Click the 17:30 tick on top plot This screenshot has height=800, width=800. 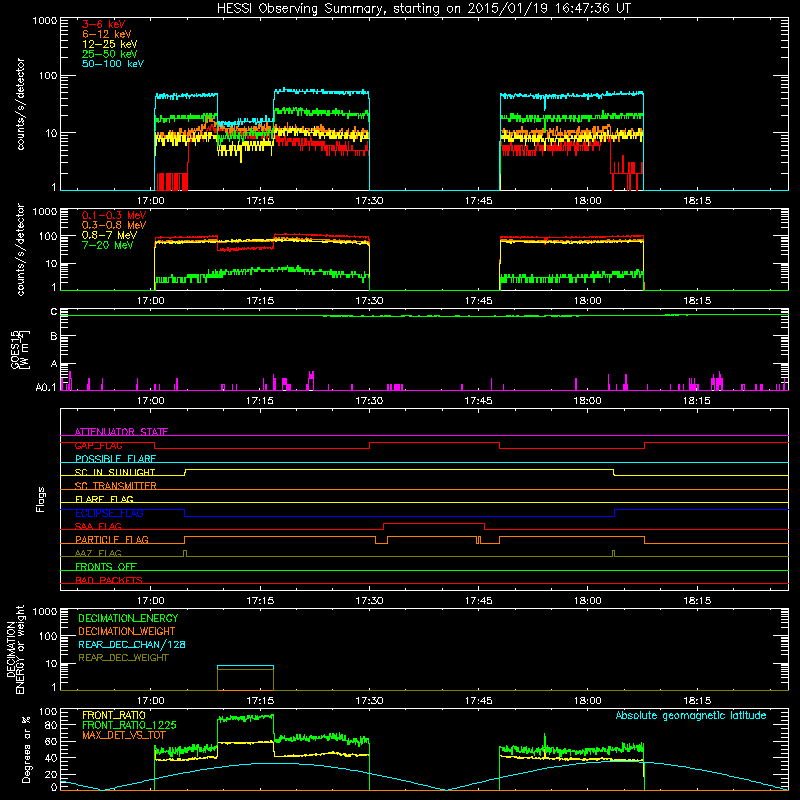pos(369,201)
